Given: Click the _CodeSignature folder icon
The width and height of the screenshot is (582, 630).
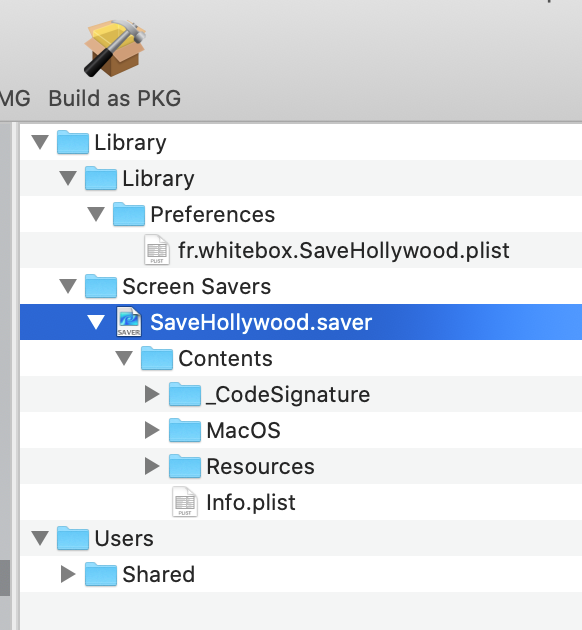Looking at the screenshot, I should click(185, 394).
